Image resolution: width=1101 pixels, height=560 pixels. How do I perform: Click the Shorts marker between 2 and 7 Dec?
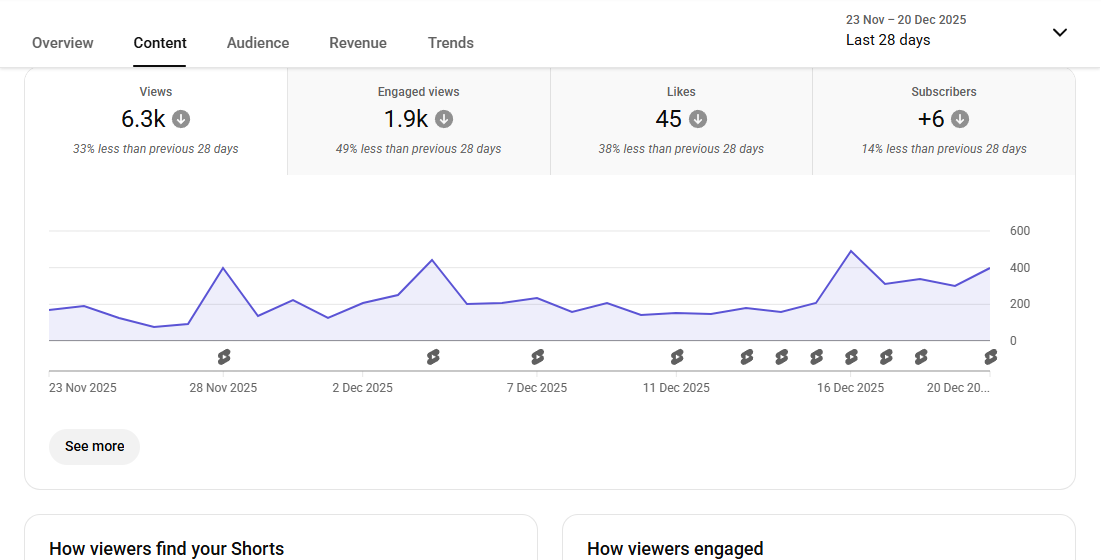coord(433,357)
